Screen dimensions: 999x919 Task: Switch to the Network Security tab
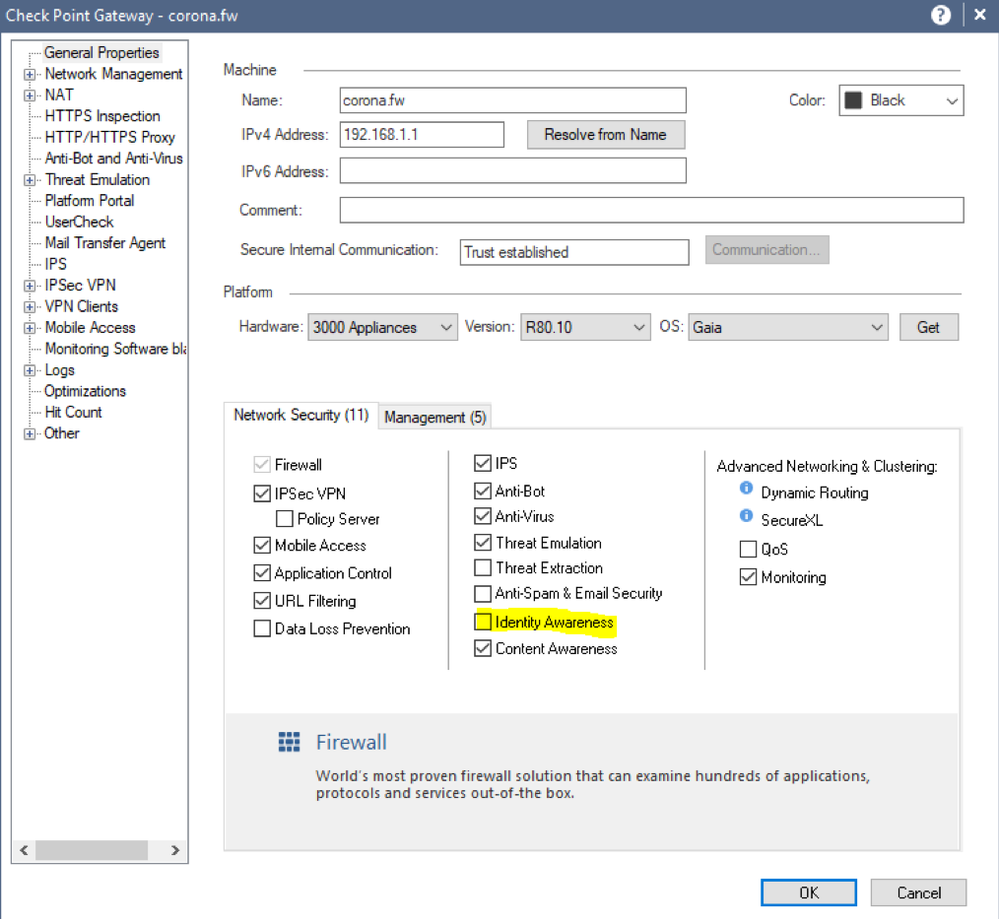click(x=301, y=416)
